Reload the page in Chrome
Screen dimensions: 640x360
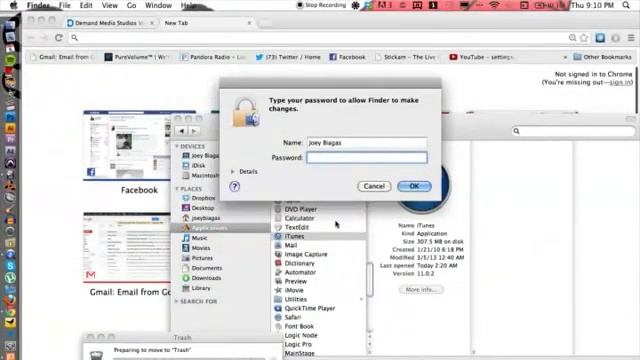[x=59, y=38]
